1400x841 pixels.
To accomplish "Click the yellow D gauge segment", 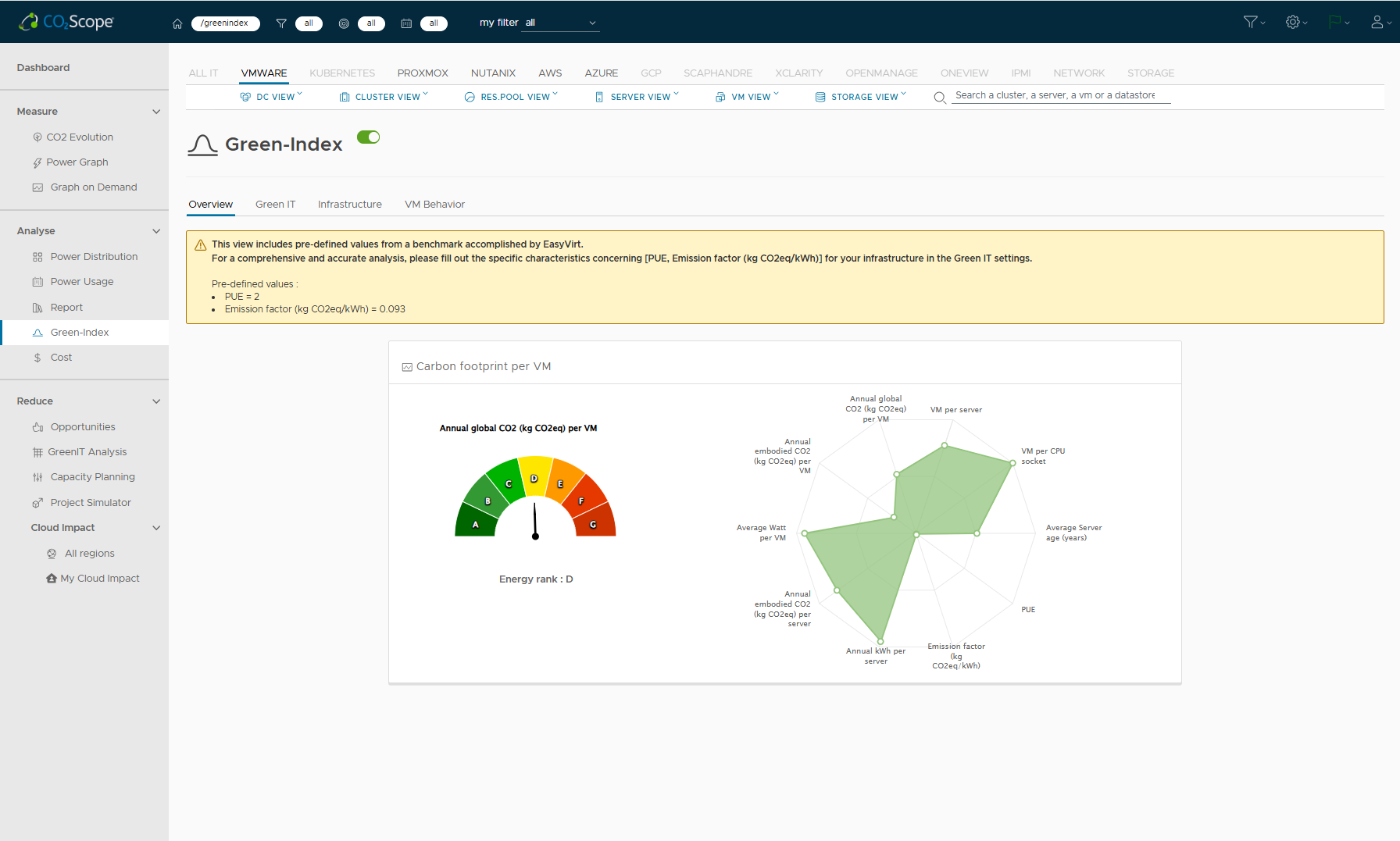I will click(x=534, y=476).
